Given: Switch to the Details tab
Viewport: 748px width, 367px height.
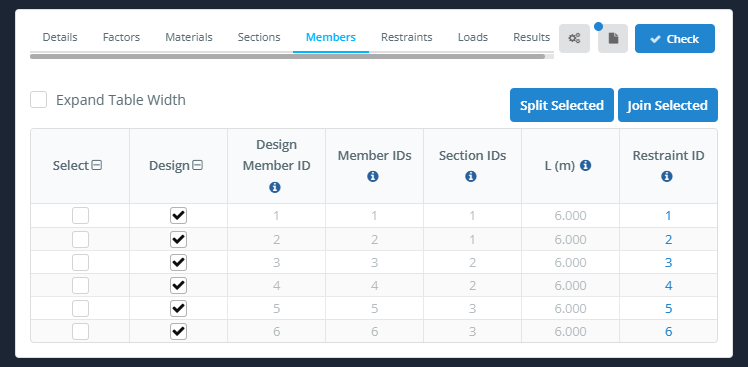Looking at the screenshot, I should 60,37.
